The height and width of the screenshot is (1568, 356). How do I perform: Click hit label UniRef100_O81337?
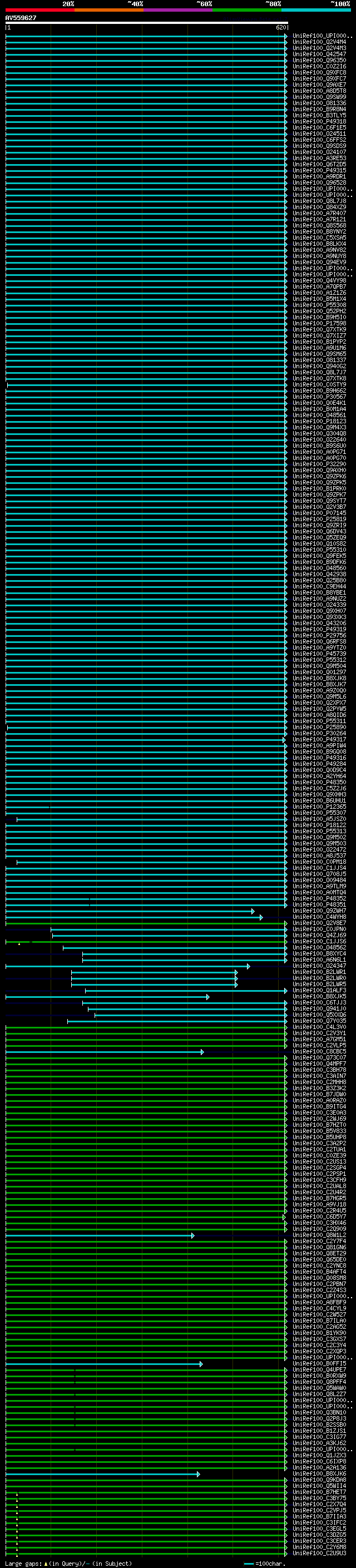tap(319, 360)
